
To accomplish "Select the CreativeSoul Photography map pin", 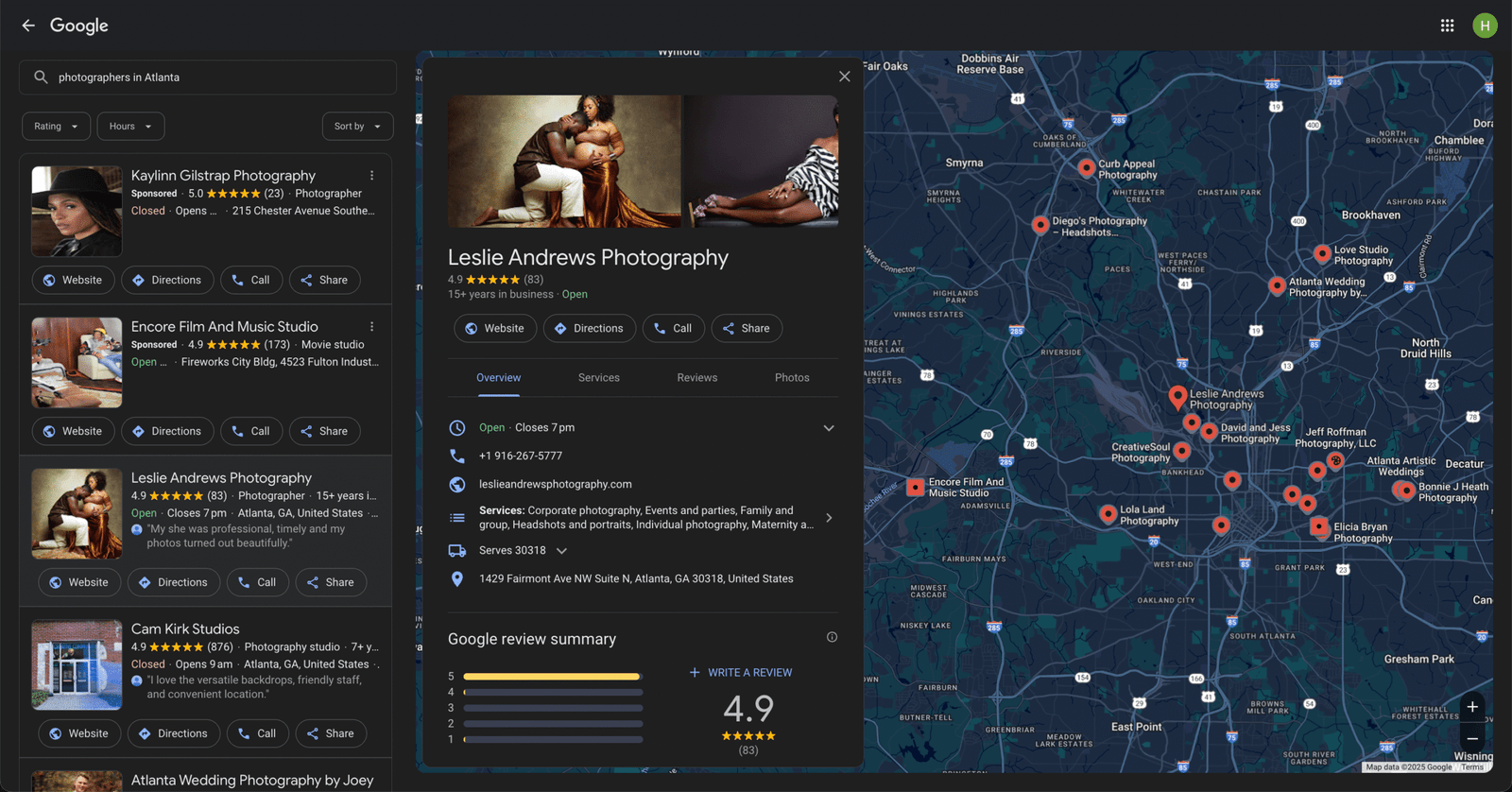I will click(1181, 451).
